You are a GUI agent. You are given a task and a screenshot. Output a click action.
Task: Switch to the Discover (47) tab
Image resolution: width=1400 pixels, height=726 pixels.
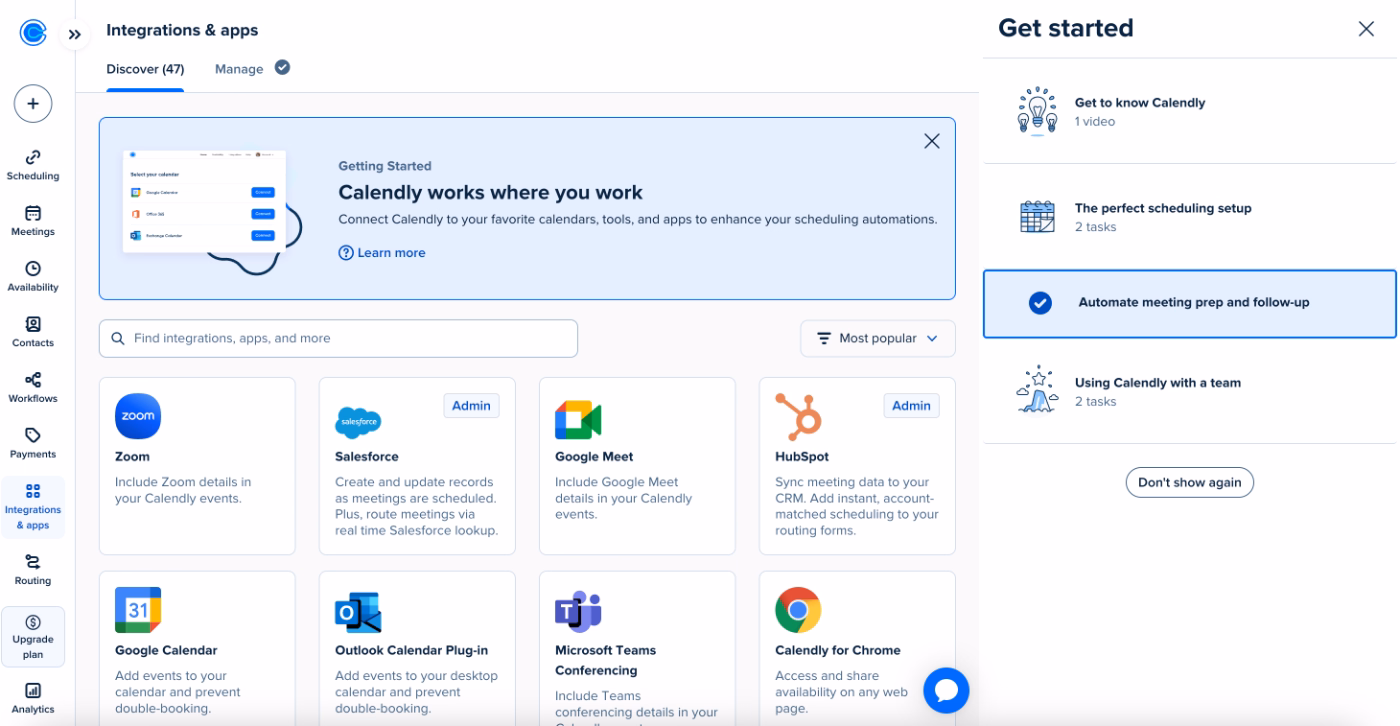point(145,69)
